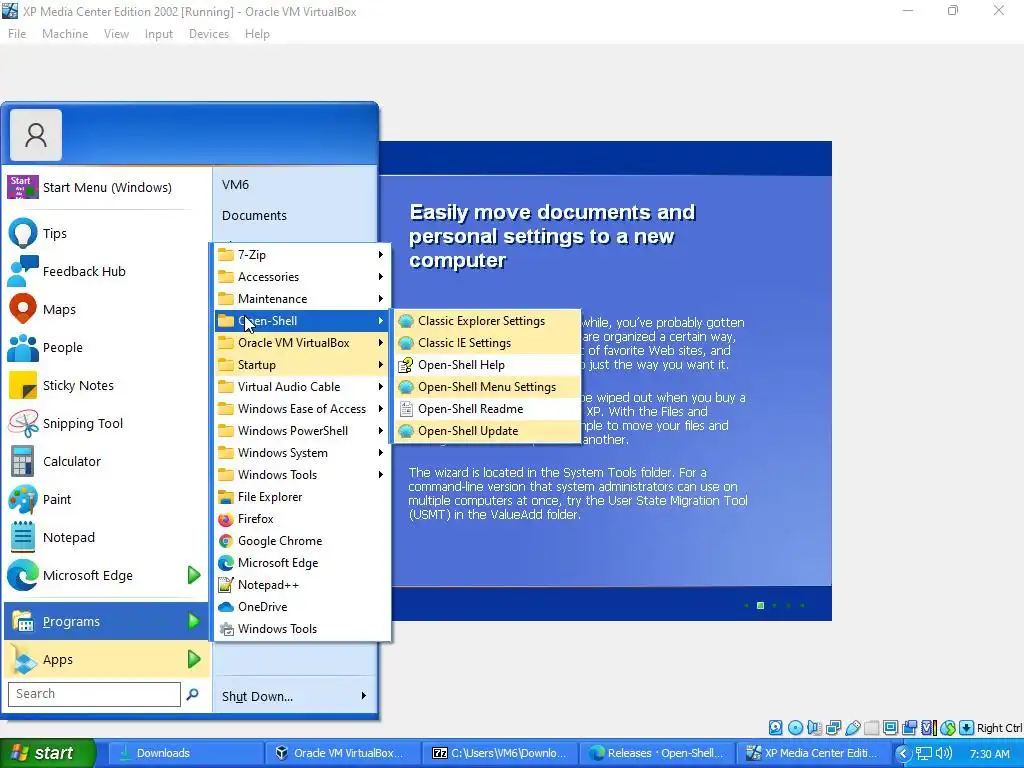Open VirtualBox View menu
The image size is (1024, 768).
[116, 34]
